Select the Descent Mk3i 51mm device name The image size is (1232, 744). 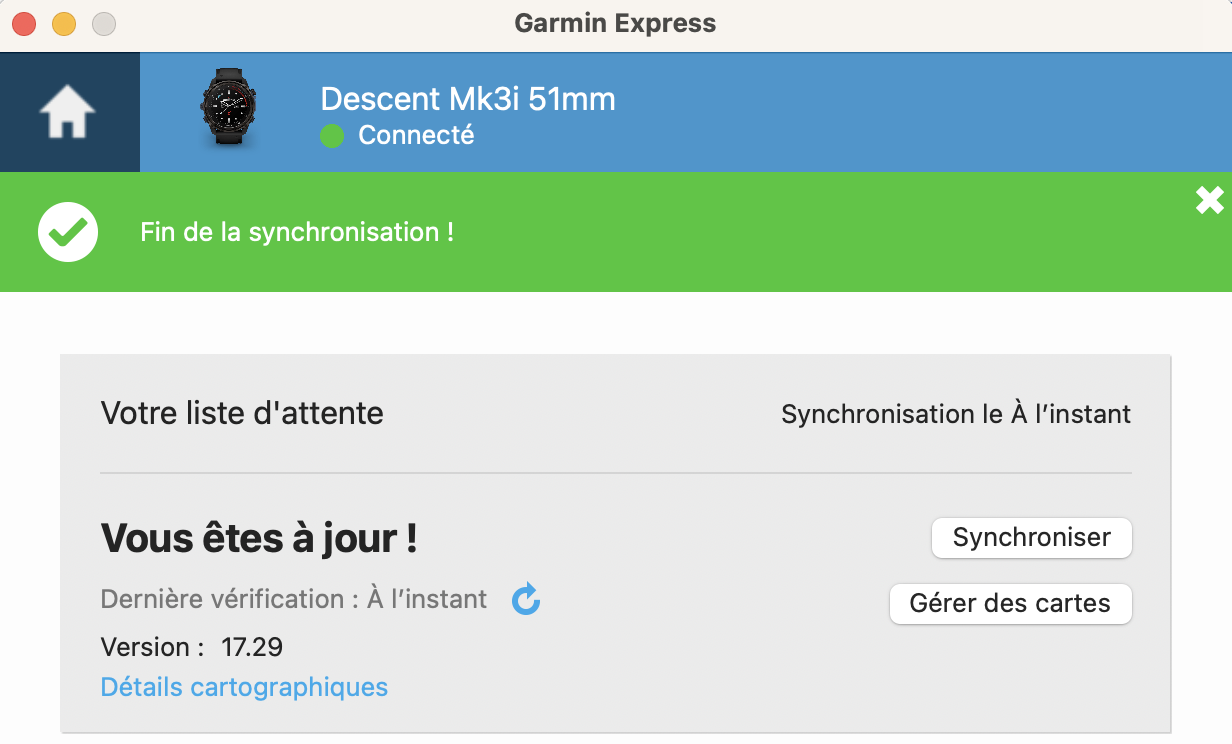point(467,99)
